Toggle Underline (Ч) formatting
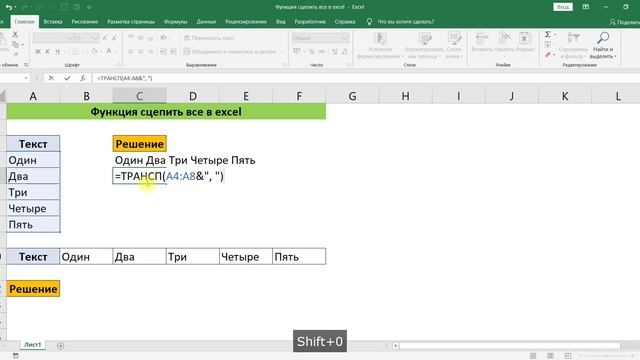 click(57, 51)
